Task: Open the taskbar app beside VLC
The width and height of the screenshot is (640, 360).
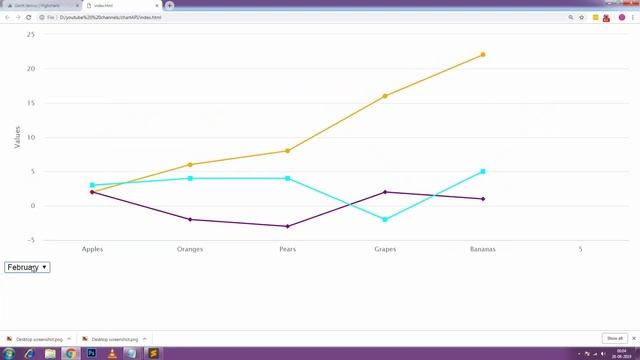Action: tap(131, 353)
